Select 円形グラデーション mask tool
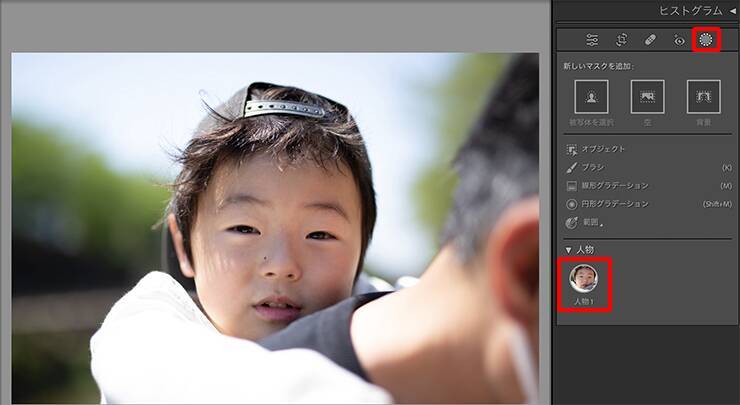Screen dimensions: 740x405 point(614,203)
